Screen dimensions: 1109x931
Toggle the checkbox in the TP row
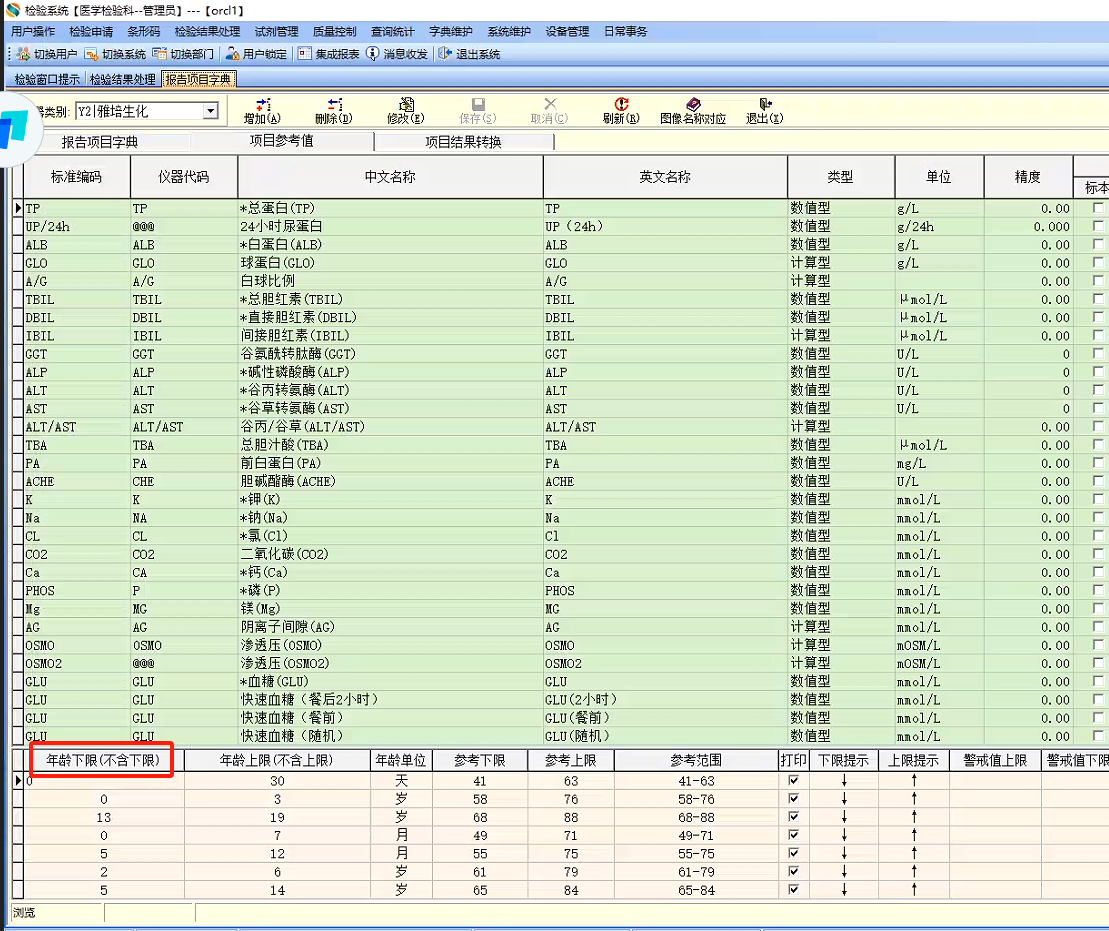1098,208
